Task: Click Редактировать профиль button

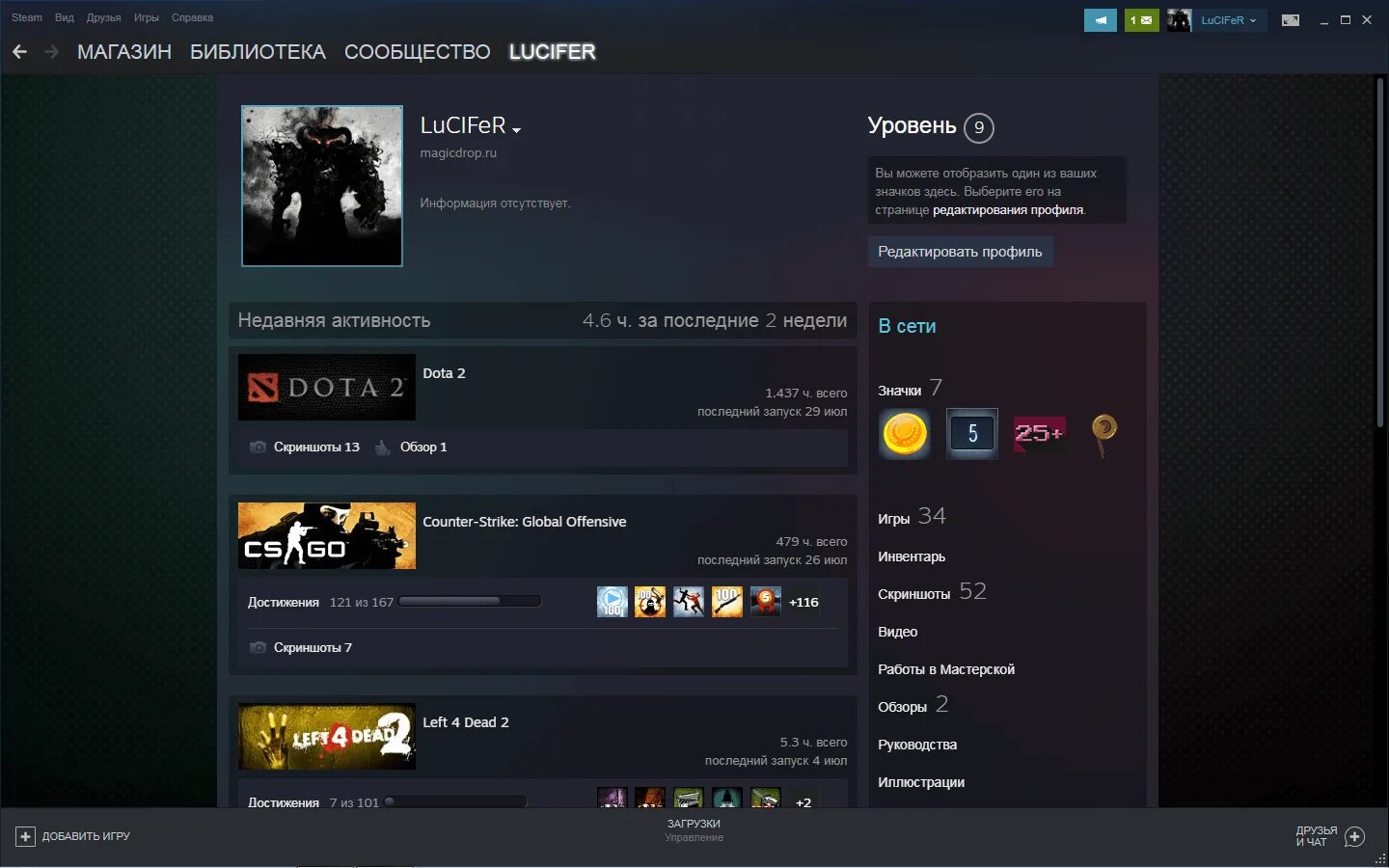Action: [960, 252]
